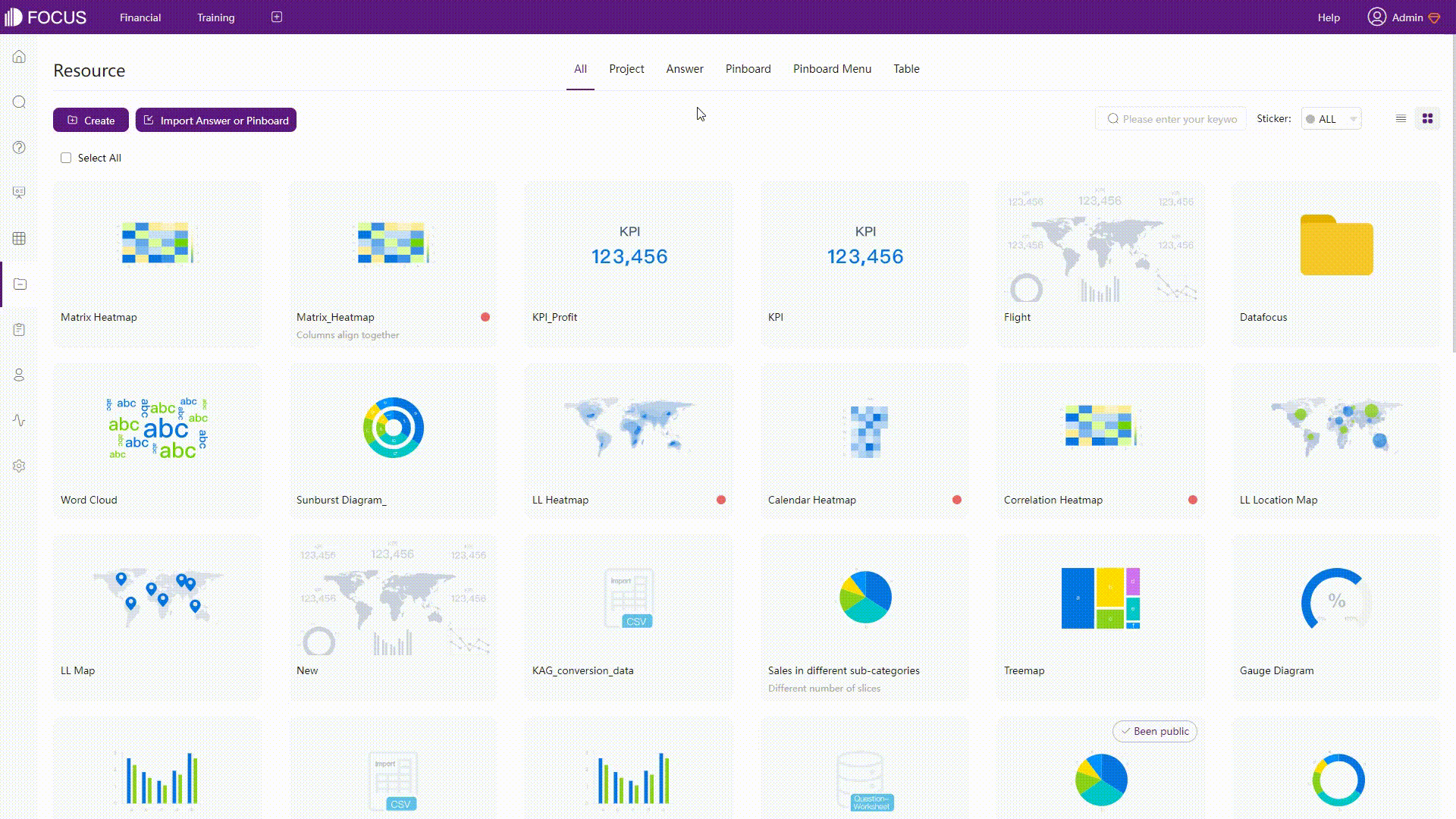This screenshot has height=819, width=1456.
Task: Open the Treemap card thumbnail
Action: click(1100, 598)
